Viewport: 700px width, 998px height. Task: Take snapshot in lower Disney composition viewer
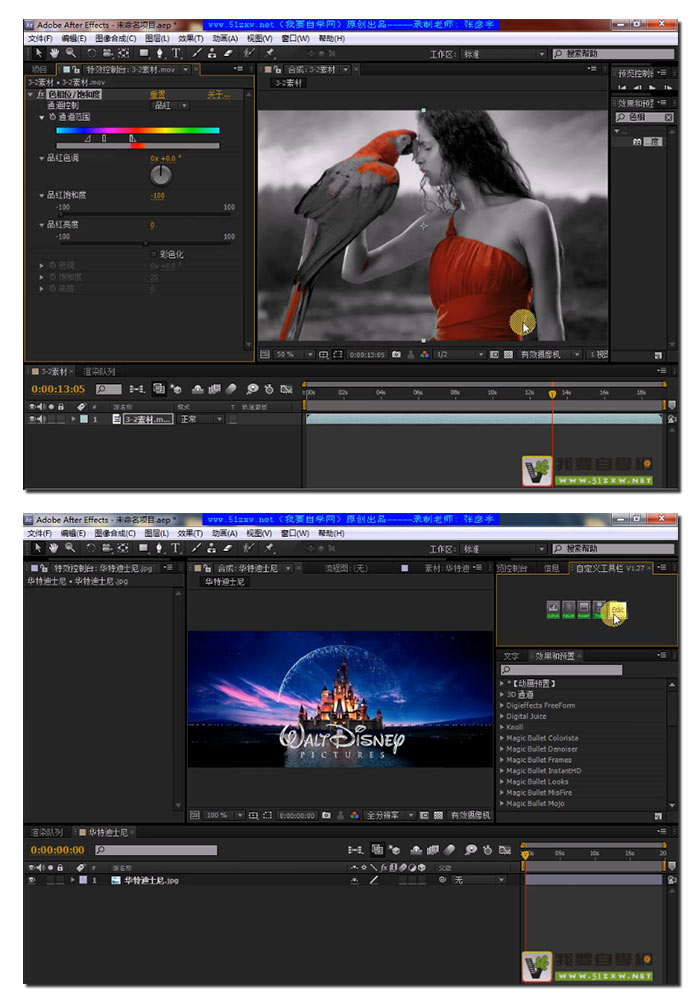(x=326, y=815)
